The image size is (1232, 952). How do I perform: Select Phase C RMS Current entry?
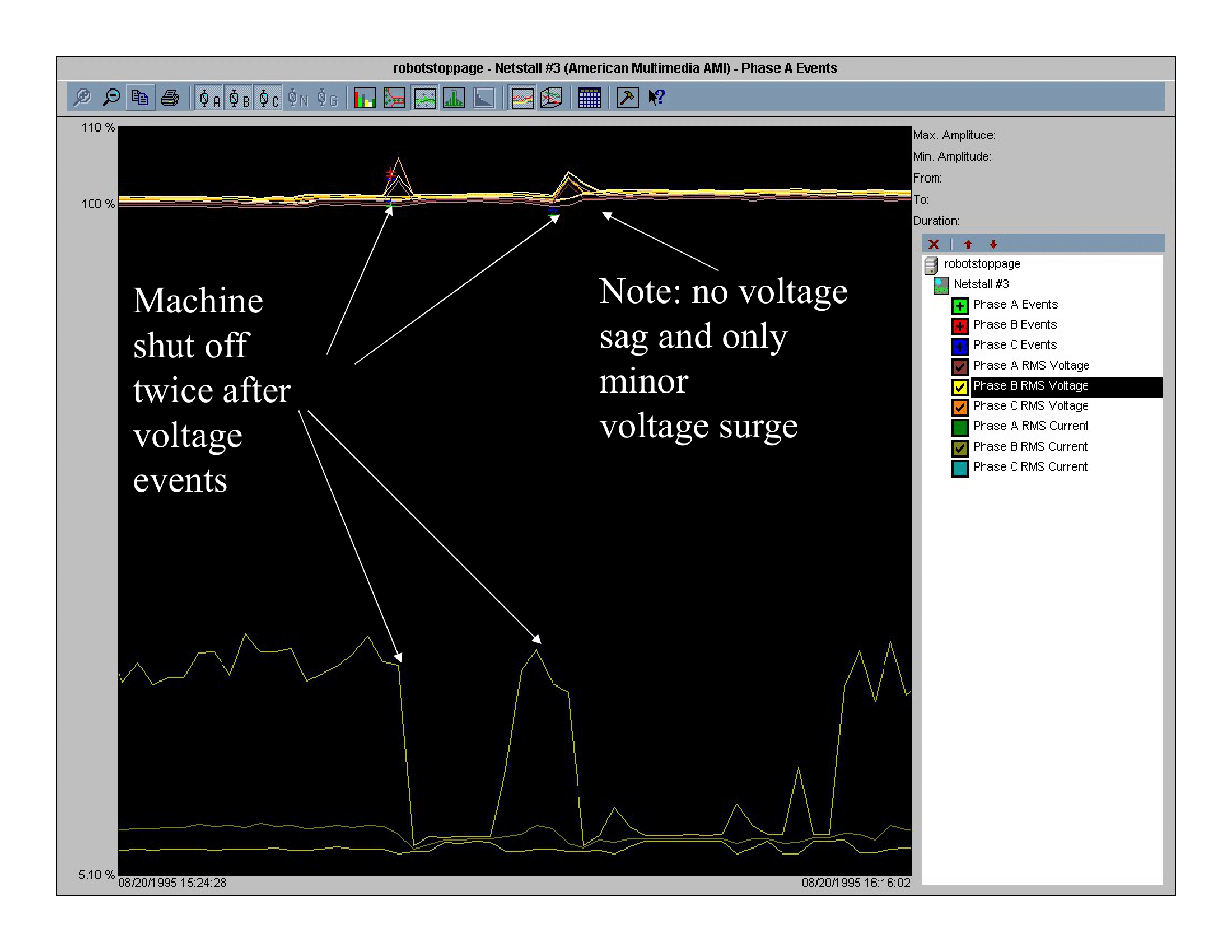click(1030, 467)
